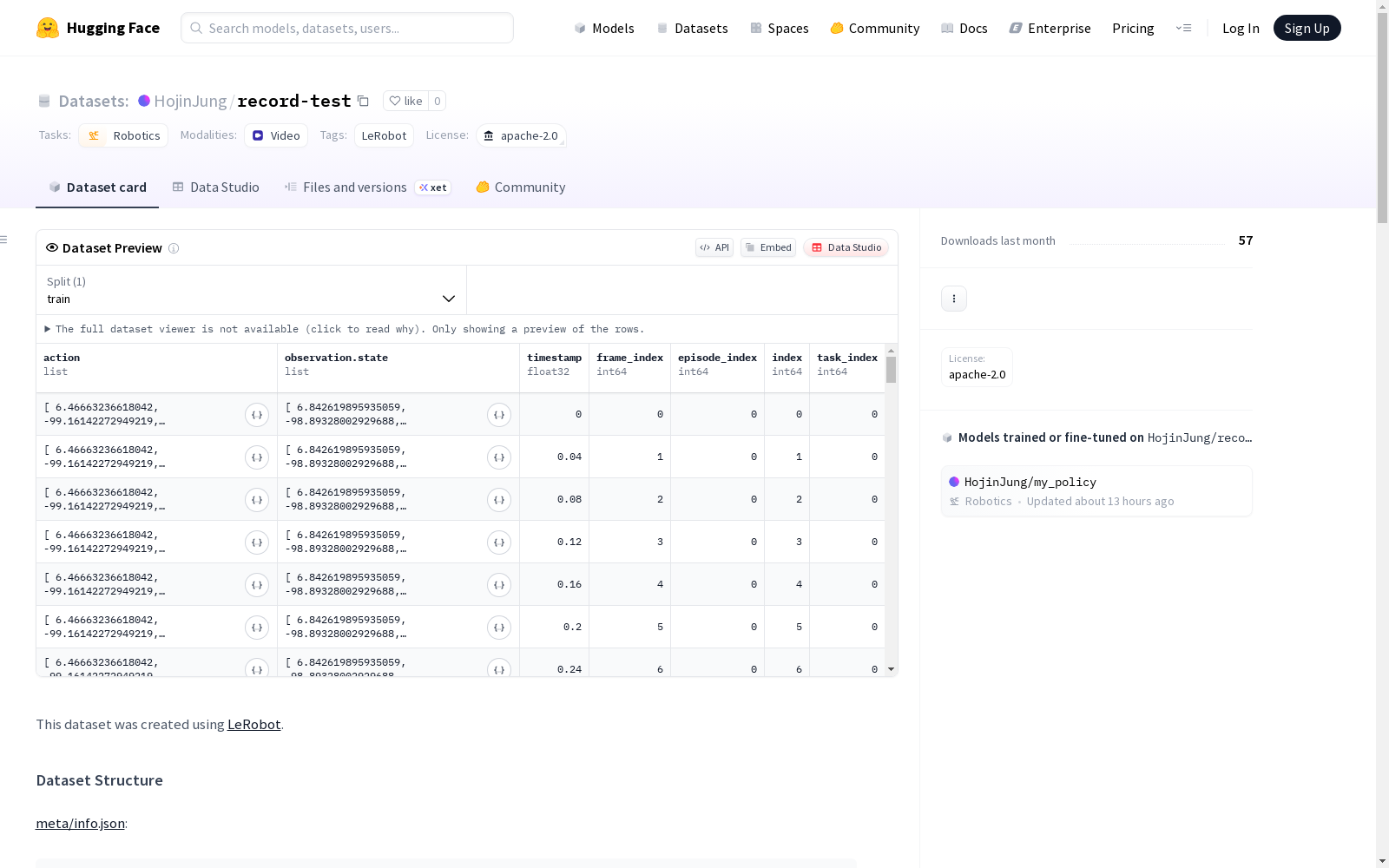
Task: Open the HojinJung profile link
Action: (x=190, y=101)
